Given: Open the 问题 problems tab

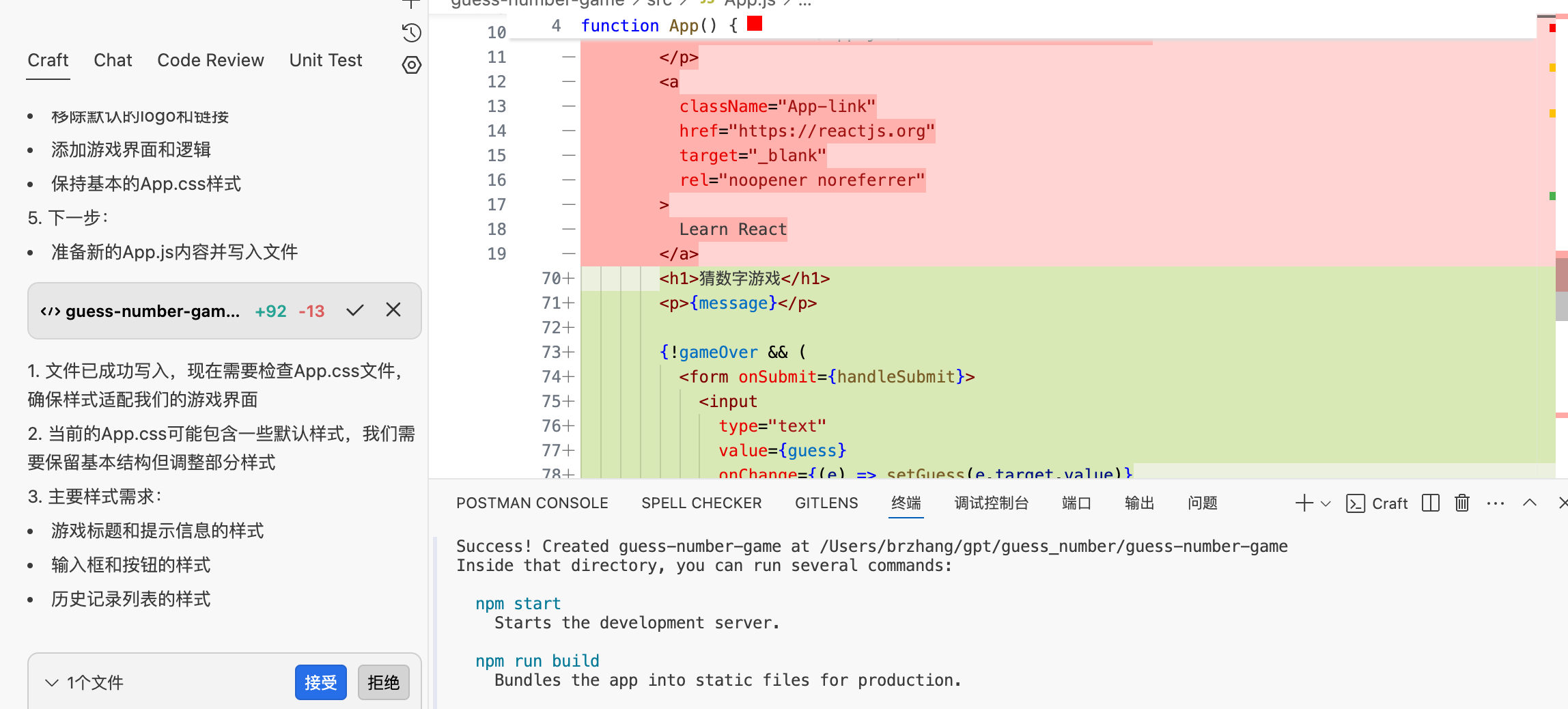Looking at the screenshot, I should [1202, 503].
